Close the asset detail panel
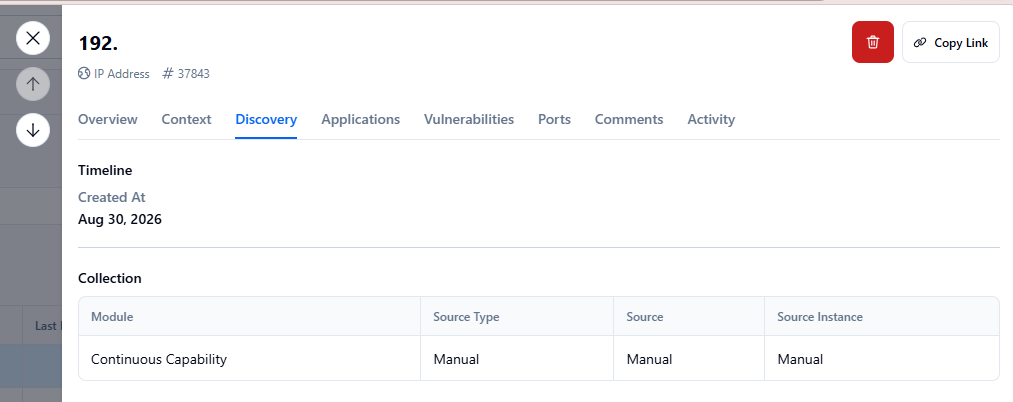The width and height of the screenshot is (1013, 402). [x=33, y=37]
